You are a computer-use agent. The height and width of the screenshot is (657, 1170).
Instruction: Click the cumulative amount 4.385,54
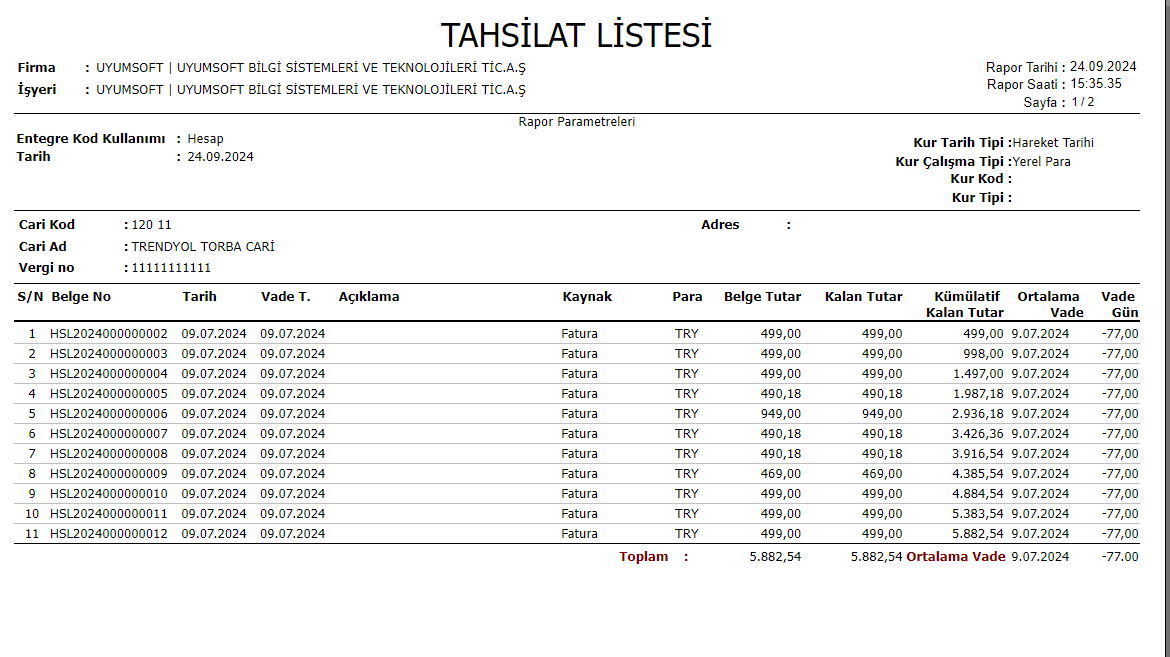977,474
